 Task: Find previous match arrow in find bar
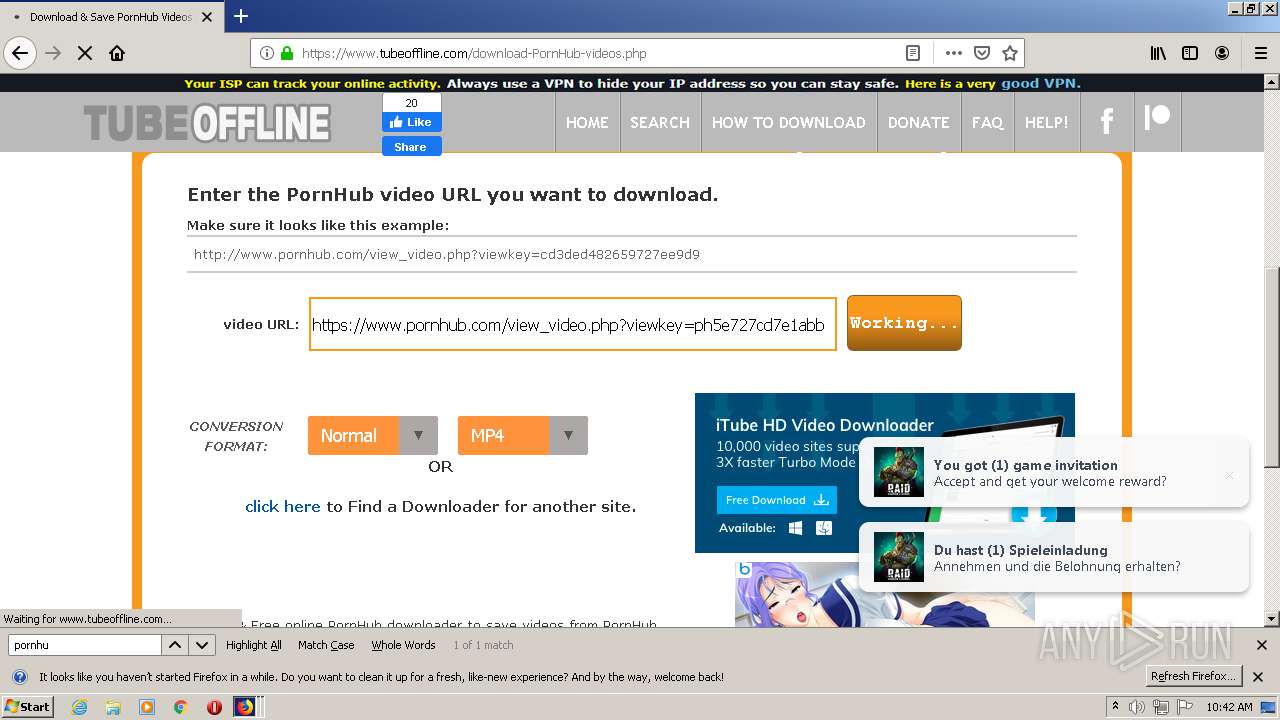coord(175,645)
